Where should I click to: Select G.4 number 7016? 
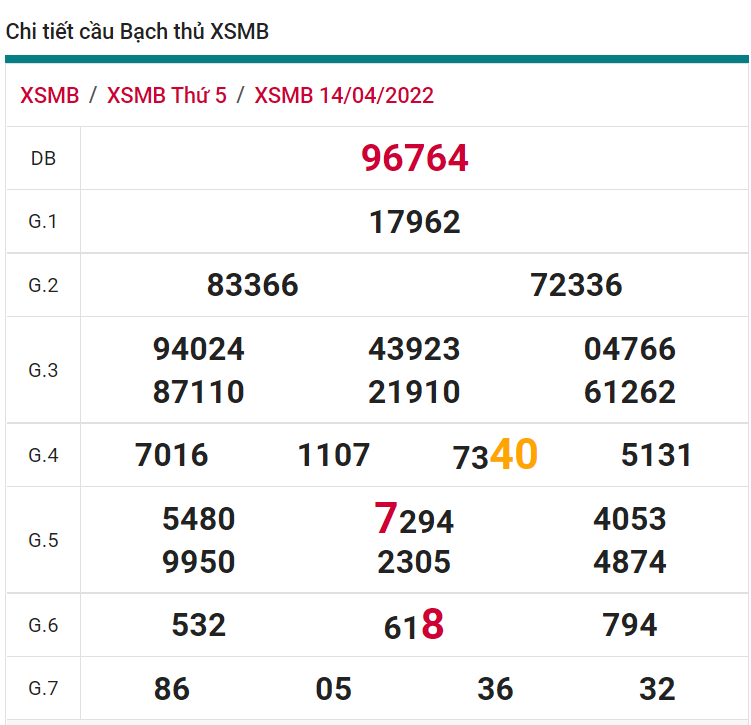point(172,456)
